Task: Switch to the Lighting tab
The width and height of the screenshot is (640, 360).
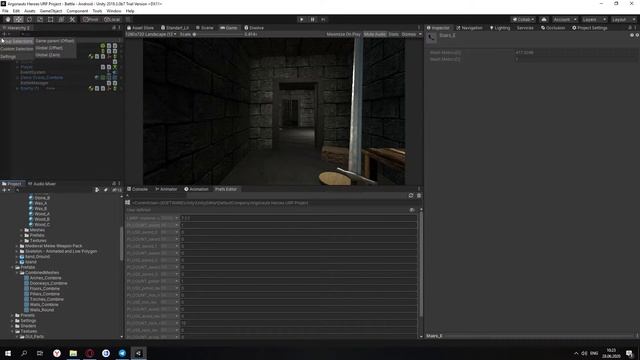Action: click(500, 28)
